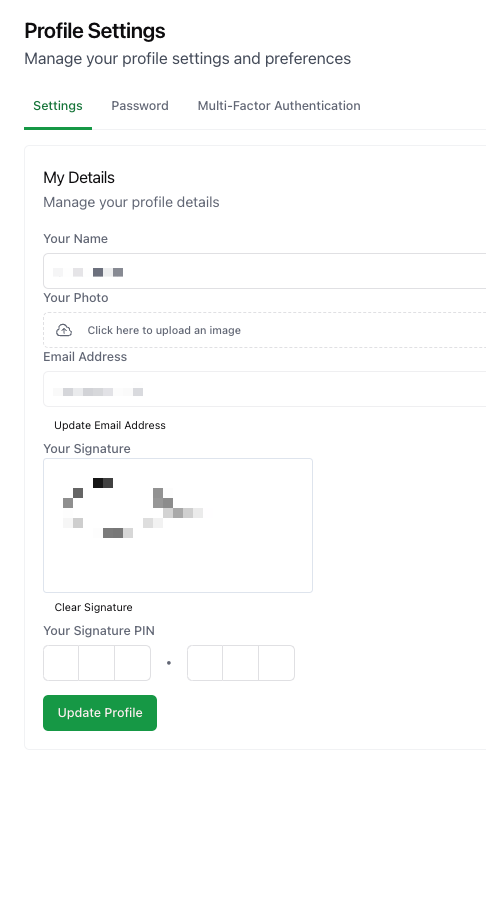Select the fourth Signature PIN digit box
The image size is (486, 922).
tap(205, 663)
